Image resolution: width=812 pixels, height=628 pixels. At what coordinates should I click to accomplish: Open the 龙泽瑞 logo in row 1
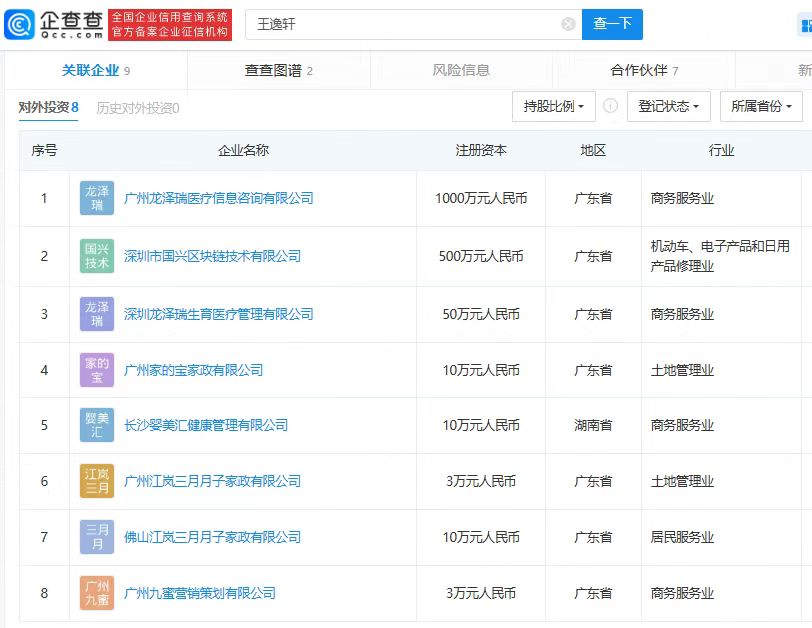97,198
